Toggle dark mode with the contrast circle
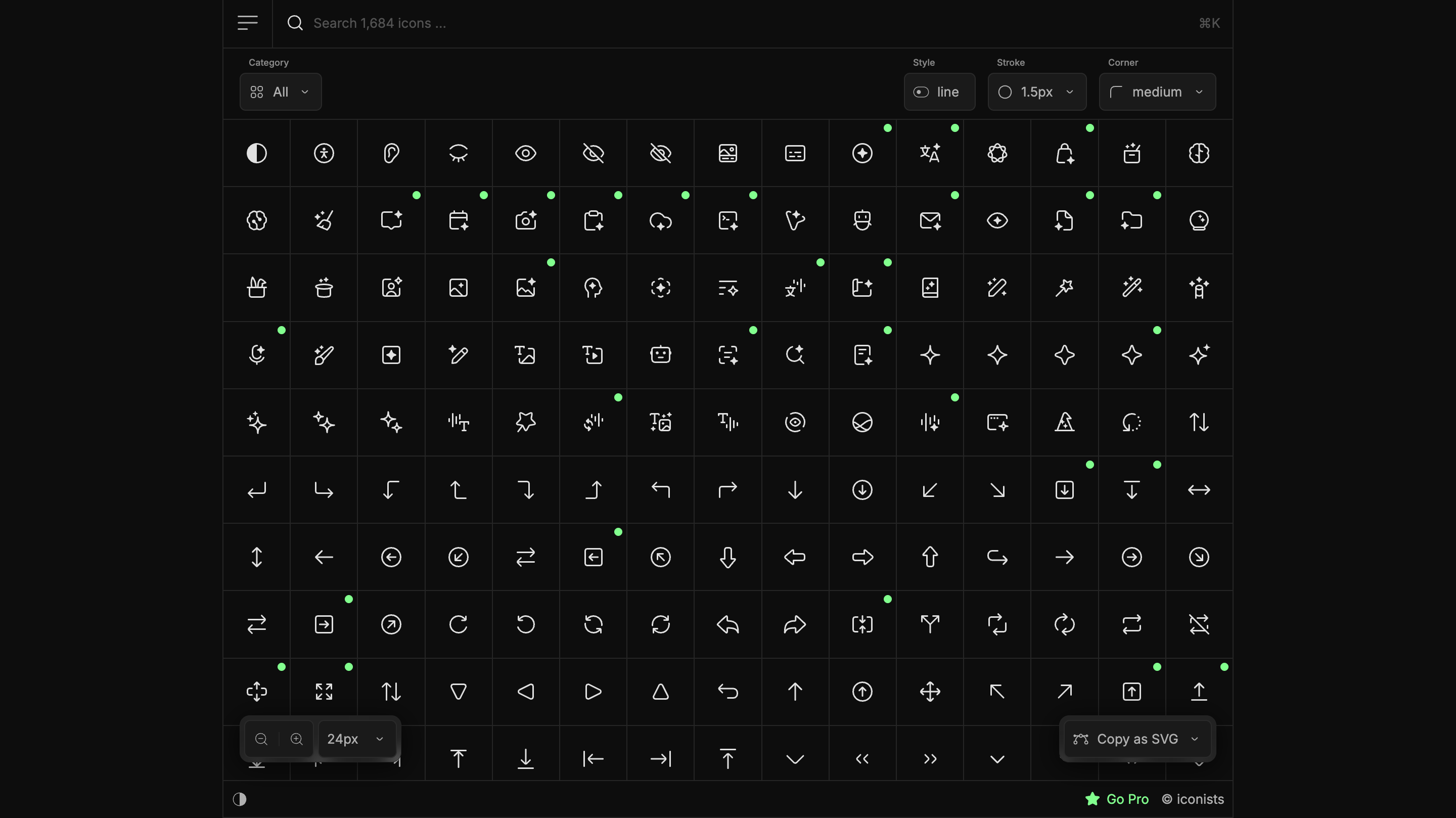This screenshot has width=1456, height=818. (240, 799)
